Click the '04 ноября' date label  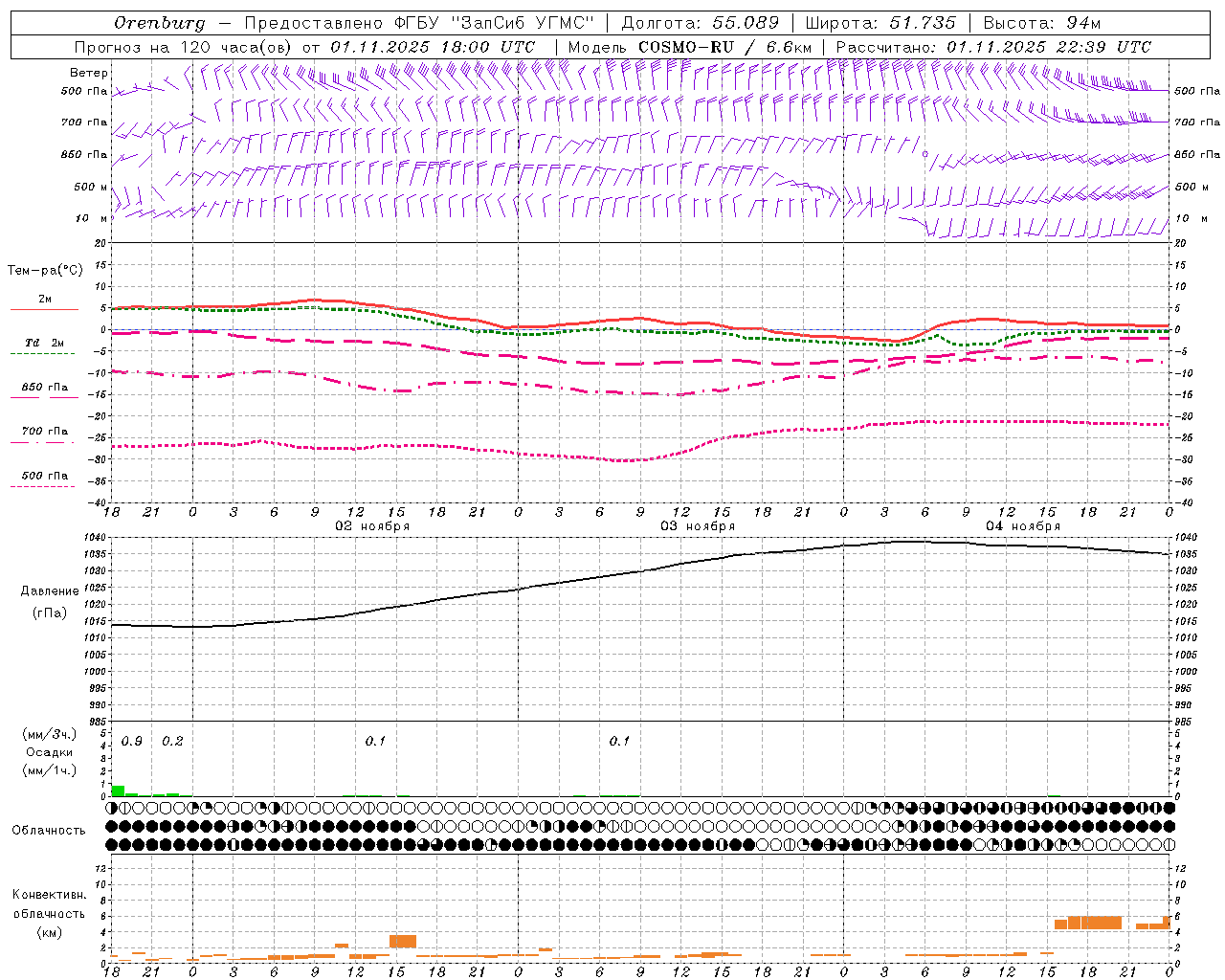click(1023, 526)
